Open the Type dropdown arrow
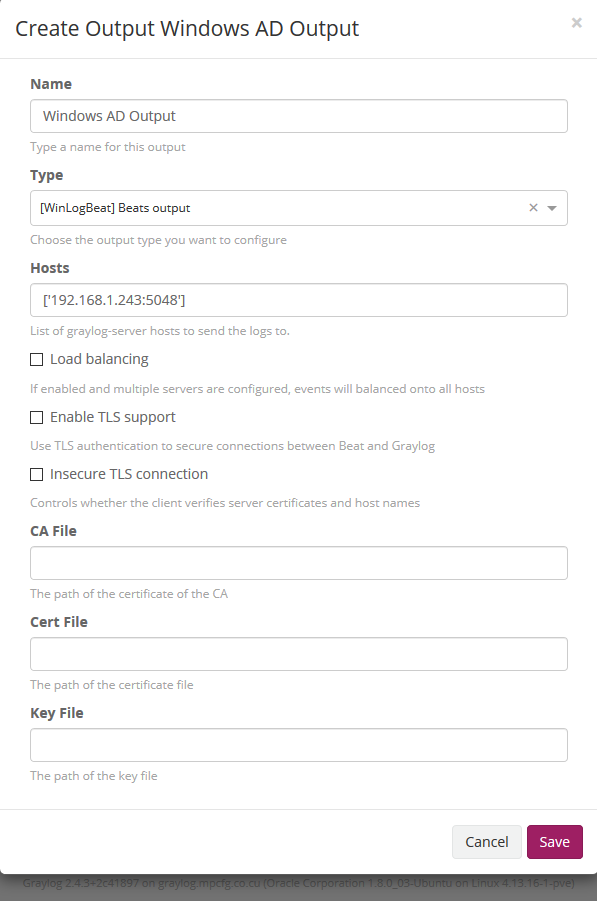This screenshot has width=597, height=901. (x=552, y=208)
